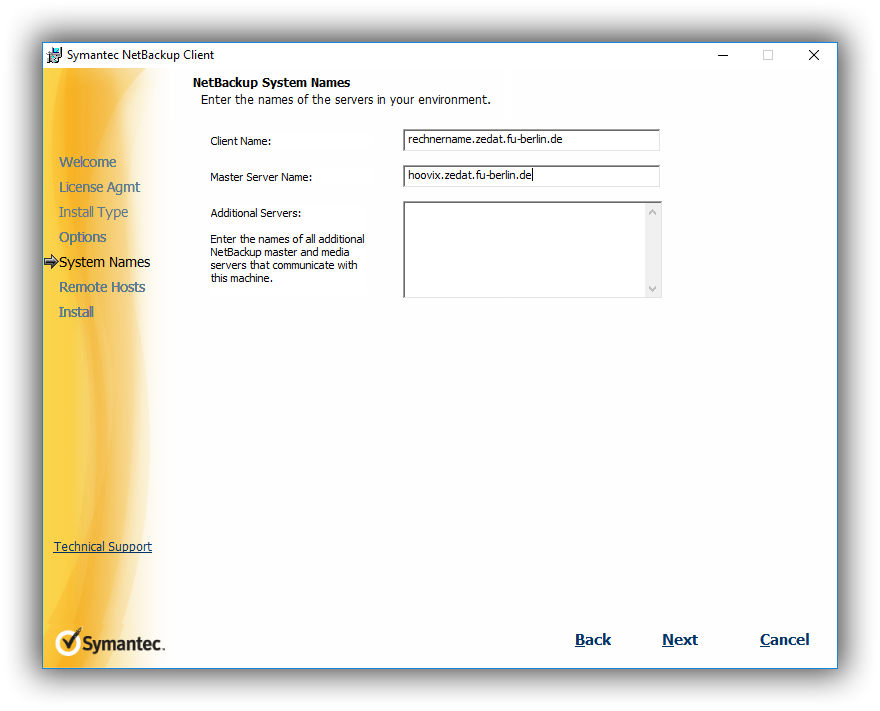Click the Back button
This screenshot has height=711, width=880.
[593, 640]
